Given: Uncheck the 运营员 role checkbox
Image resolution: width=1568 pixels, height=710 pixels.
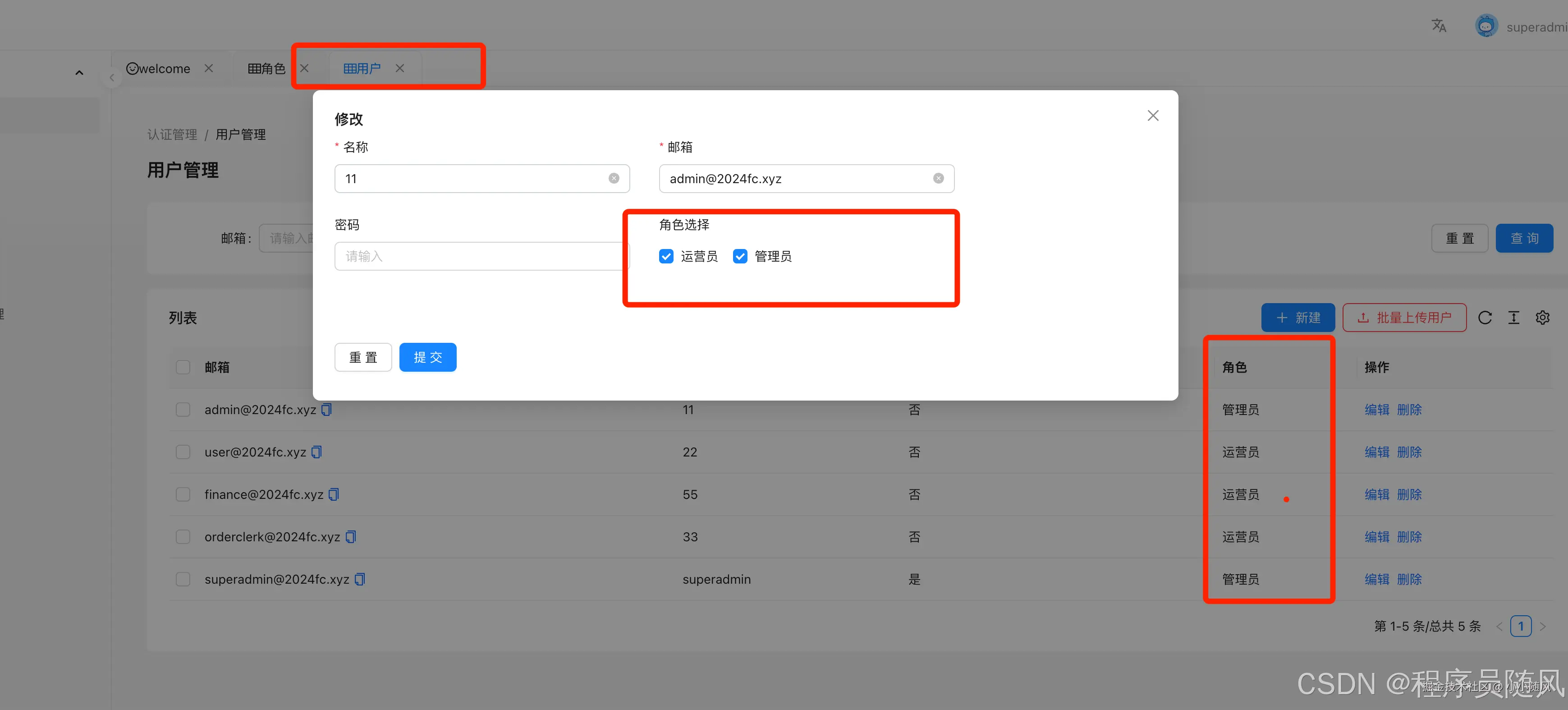Looking at the screenshot, I should click(x=666, y=256).
